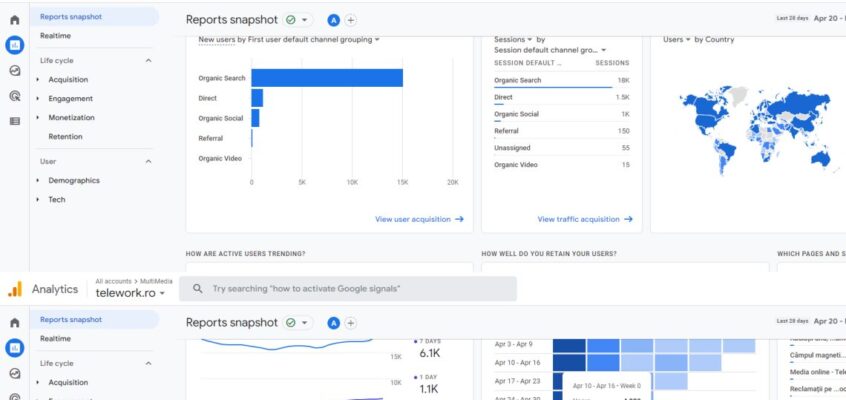Open the upper header status dropdown arrow
Screen dimensions: 846x400
coord(305,20)
